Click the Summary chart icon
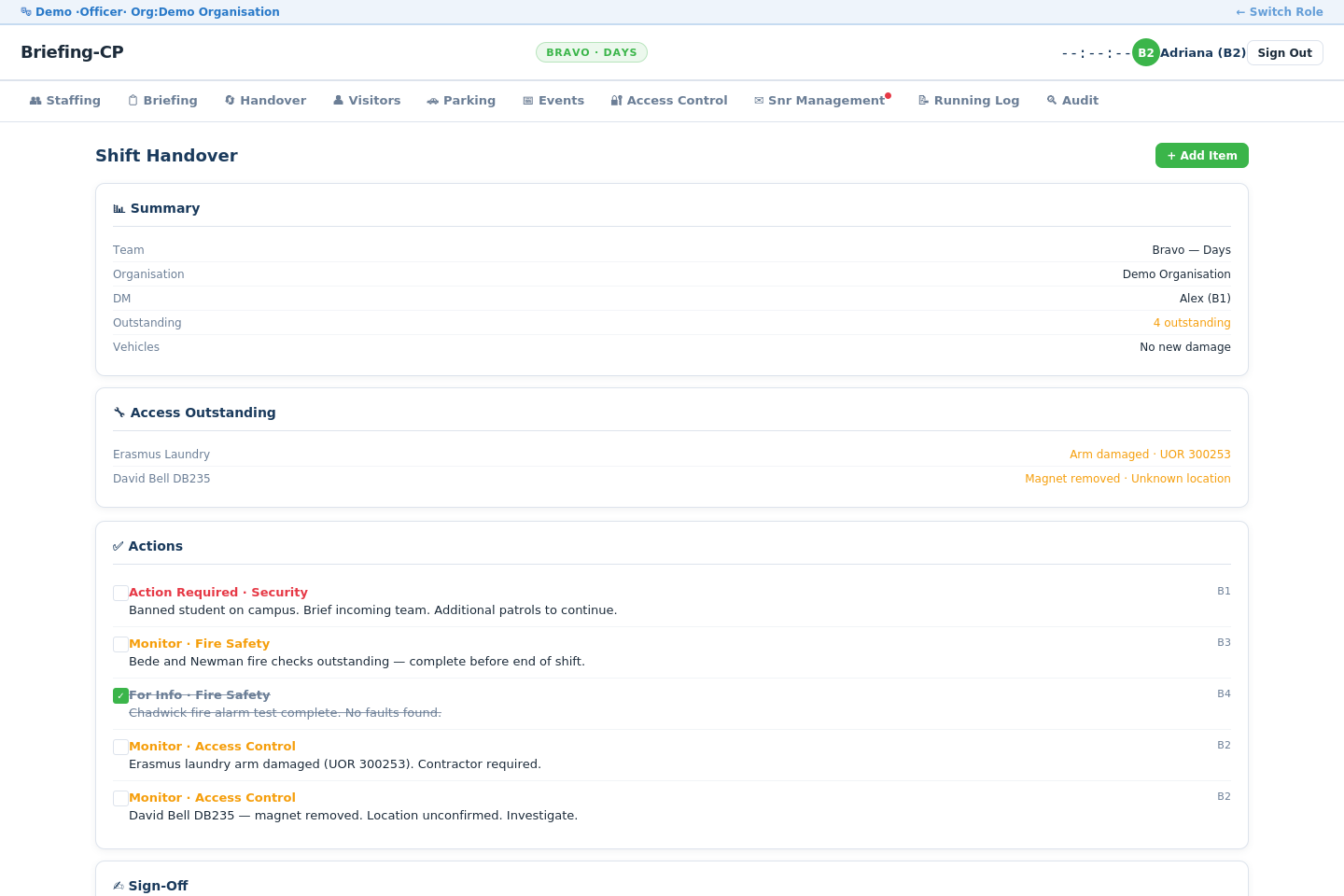This screenshot has height=896, width=1344. click(119, 209)
